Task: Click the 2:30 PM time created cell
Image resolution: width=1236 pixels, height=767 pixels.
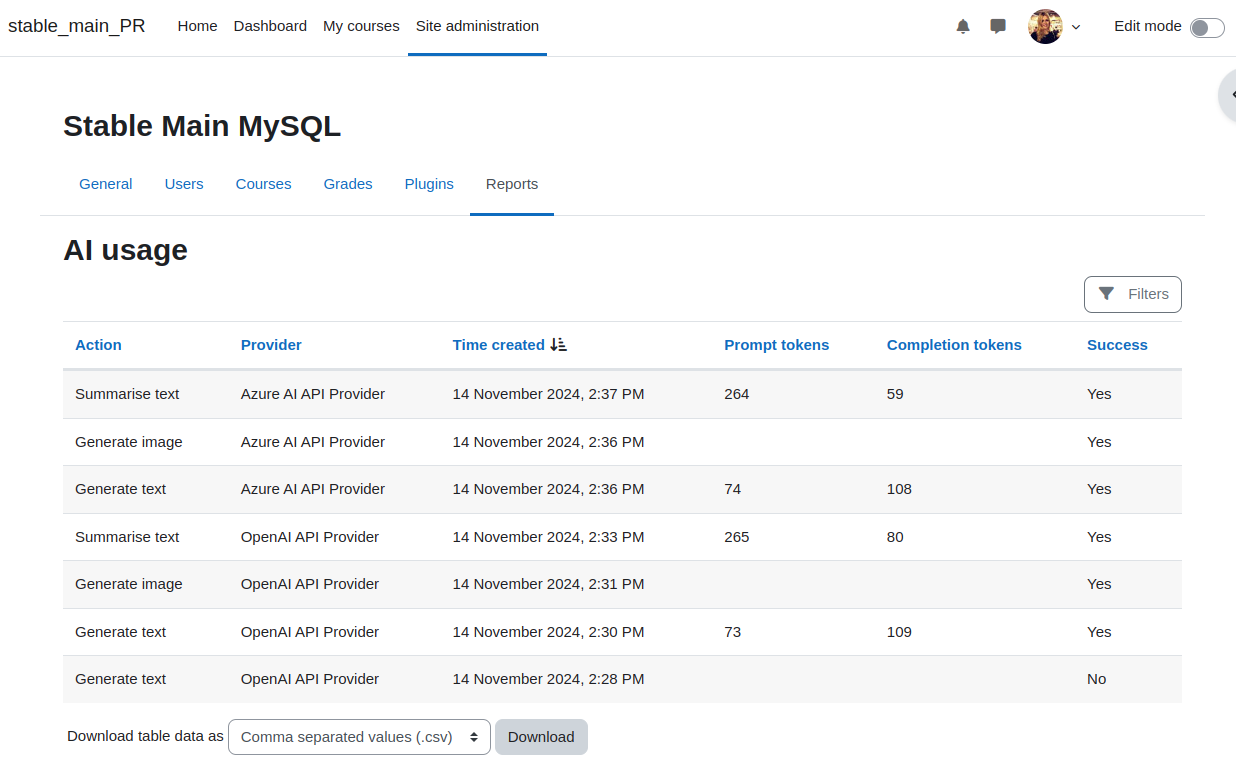Action: click(x=548, y=632)
